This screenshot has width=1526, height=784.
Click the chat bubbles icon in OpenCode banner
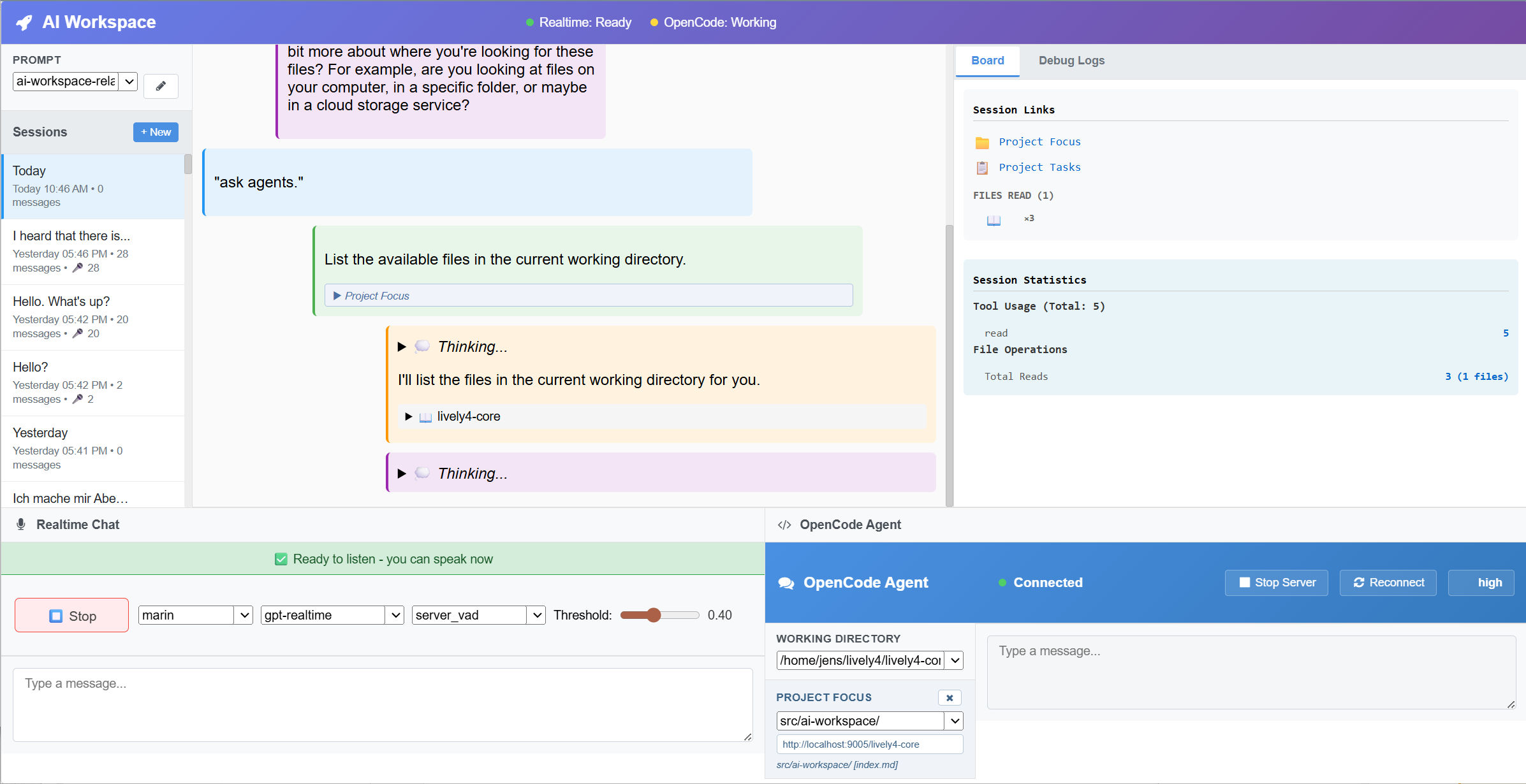(786, 583)
